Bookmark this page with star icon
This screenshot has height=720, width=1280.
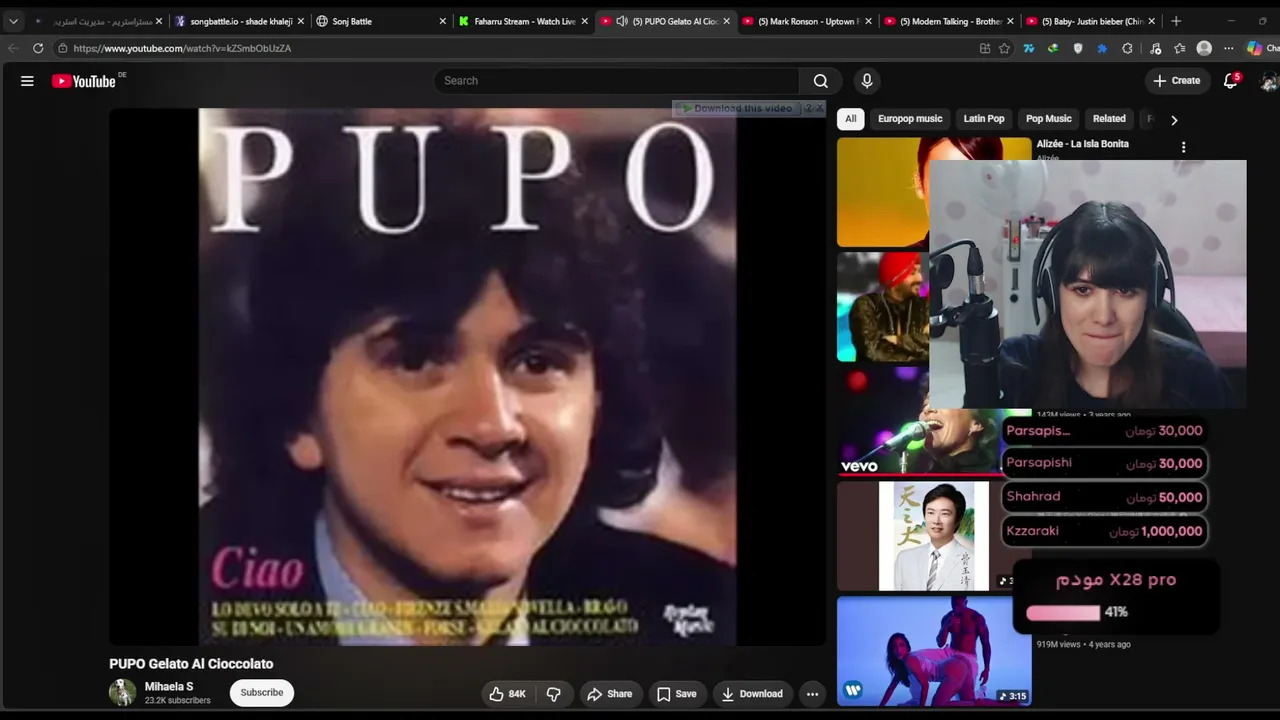coord(1004,48)
